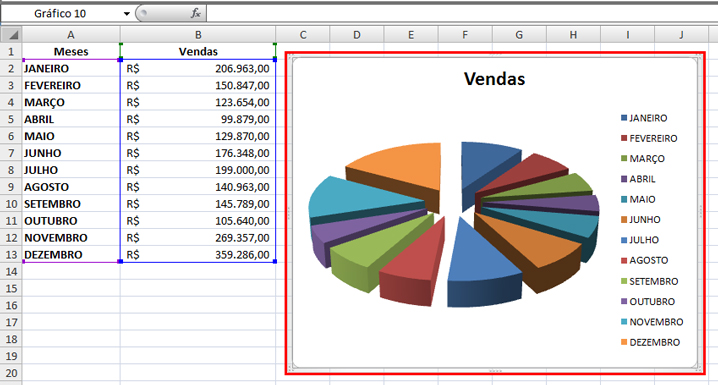Click the Meses header cell
The image size is (718, 385).
71,52
